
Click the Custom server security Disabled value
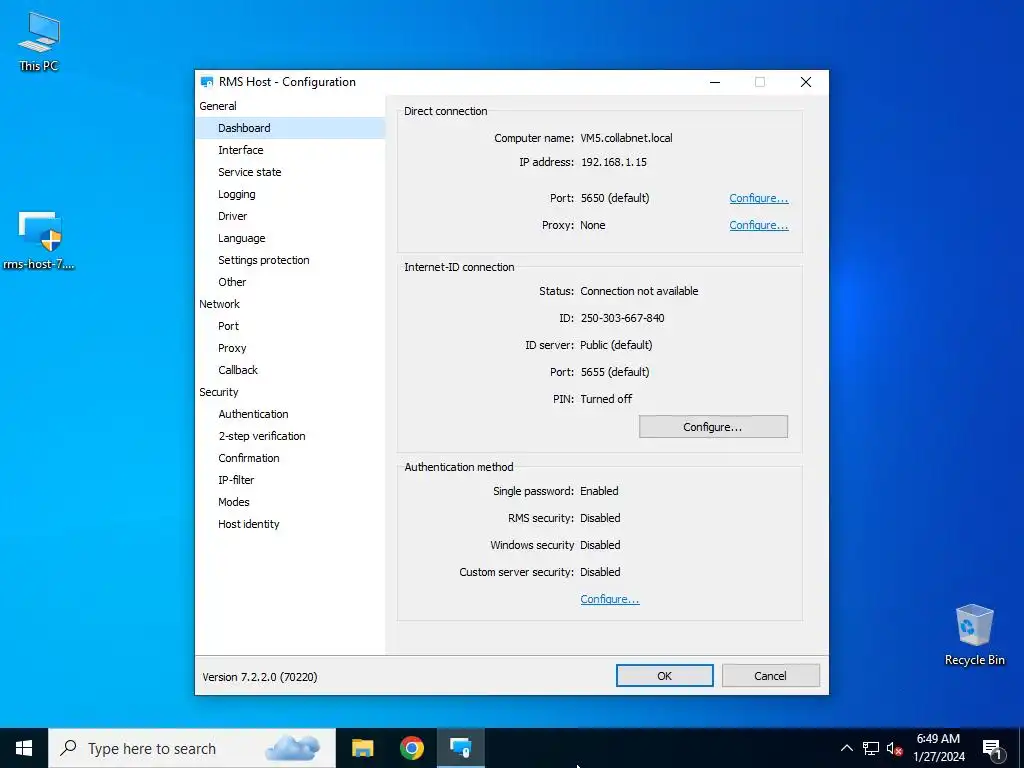coord(600,572)
